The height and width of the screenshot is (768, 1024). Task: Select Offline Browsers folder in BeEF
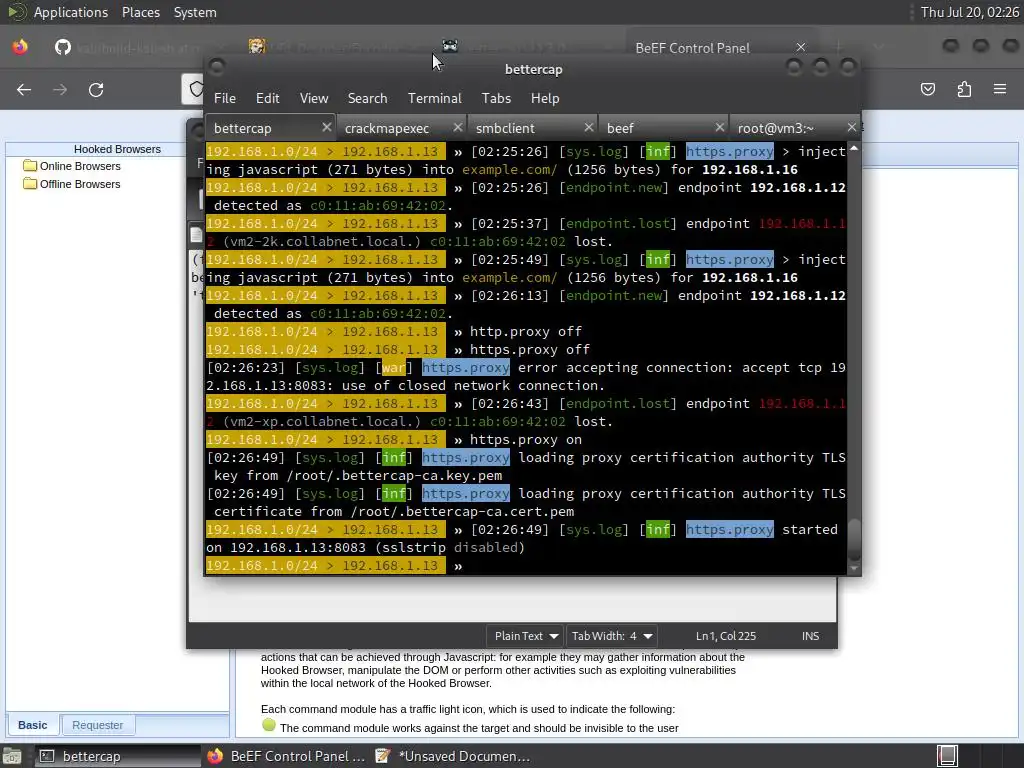click(x=80, y=184)
